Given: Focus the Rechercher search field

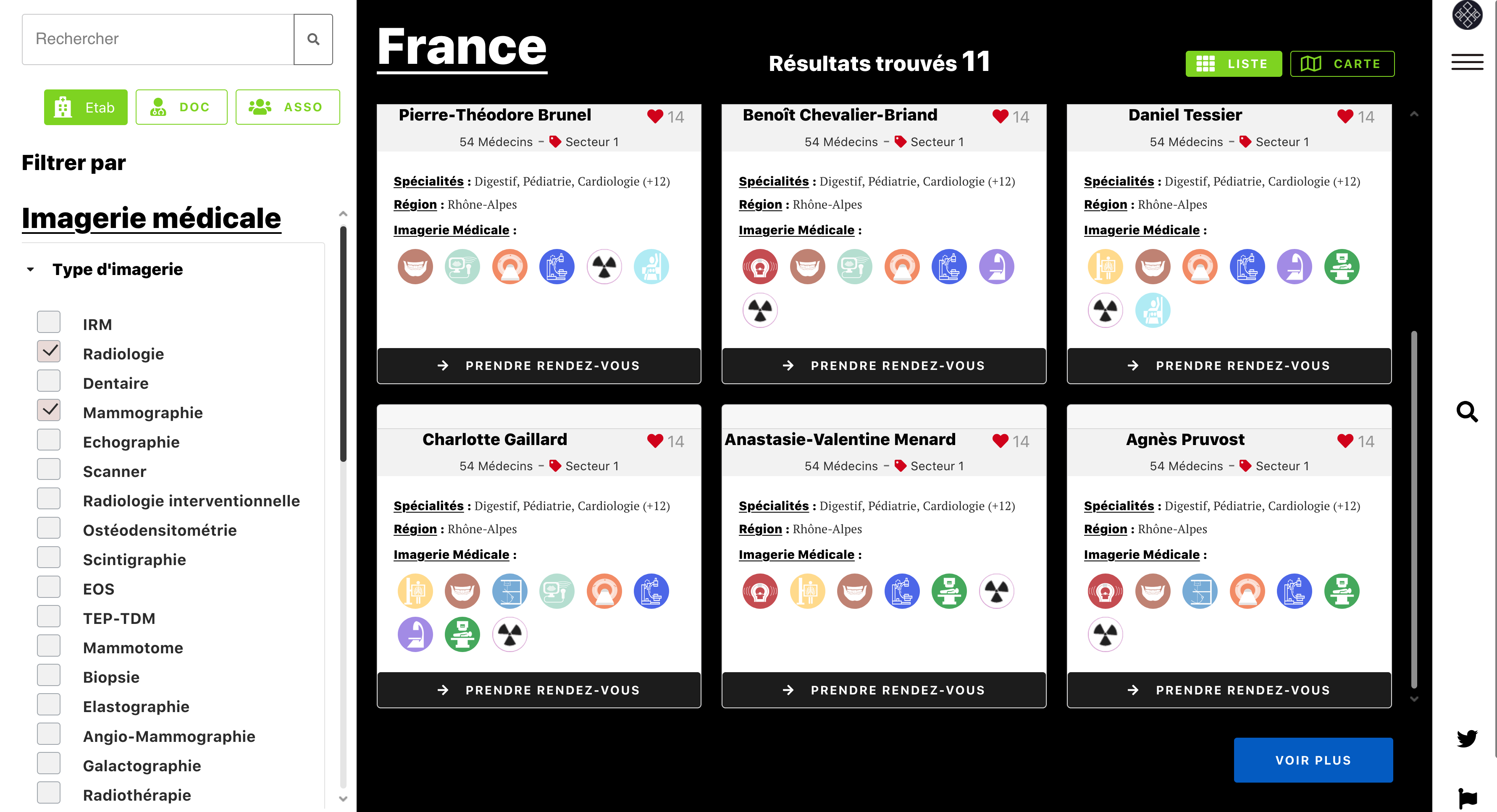Looking at the screenshot, I should click(158, 39).
